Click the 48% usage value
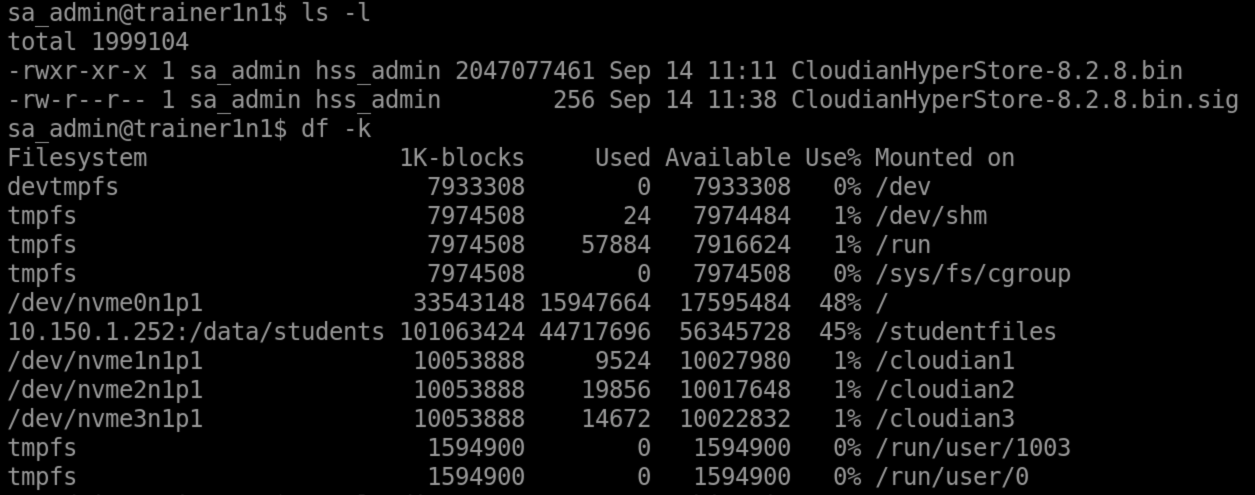1255x495 pixels. click(x=840, y=302)
